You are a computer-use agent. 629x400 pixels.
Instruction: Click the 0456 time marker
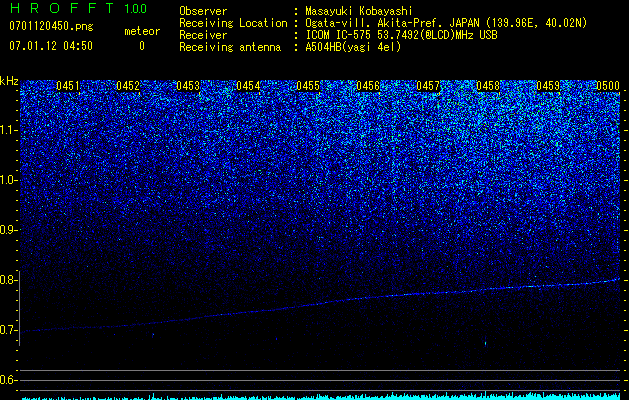click(368, 86)
